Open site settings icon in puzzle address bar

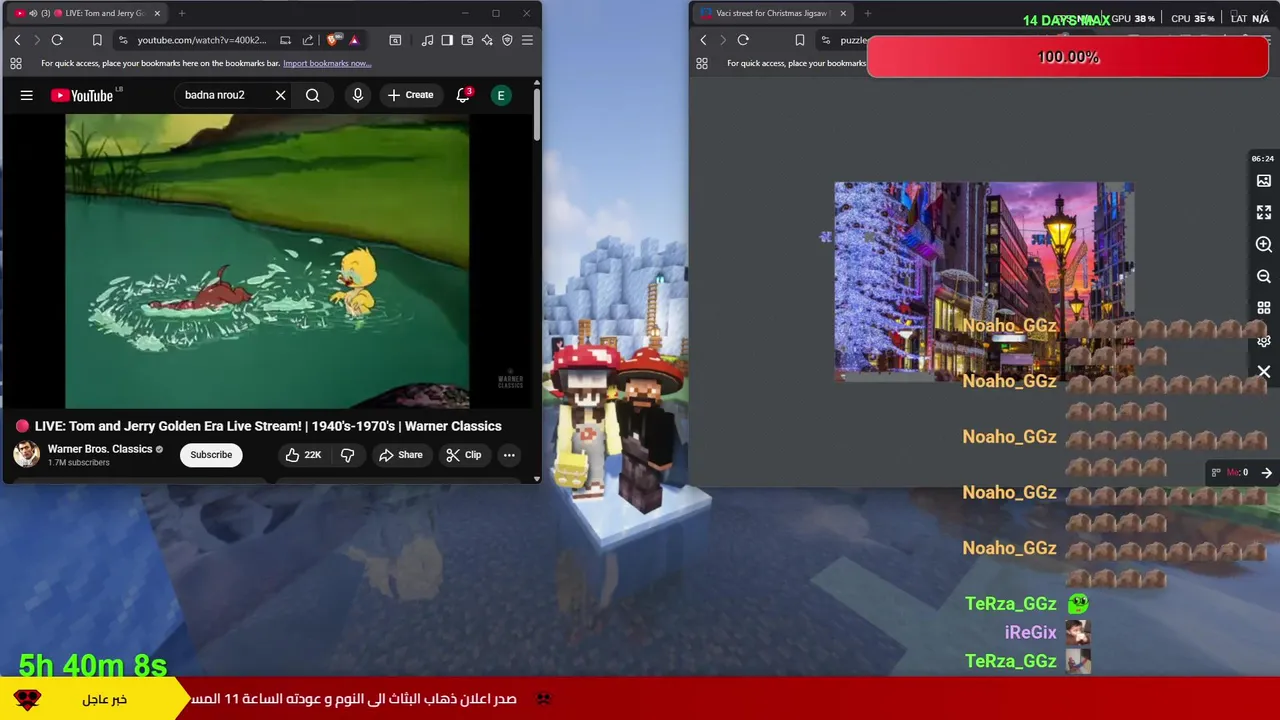(x=826, y=40)
